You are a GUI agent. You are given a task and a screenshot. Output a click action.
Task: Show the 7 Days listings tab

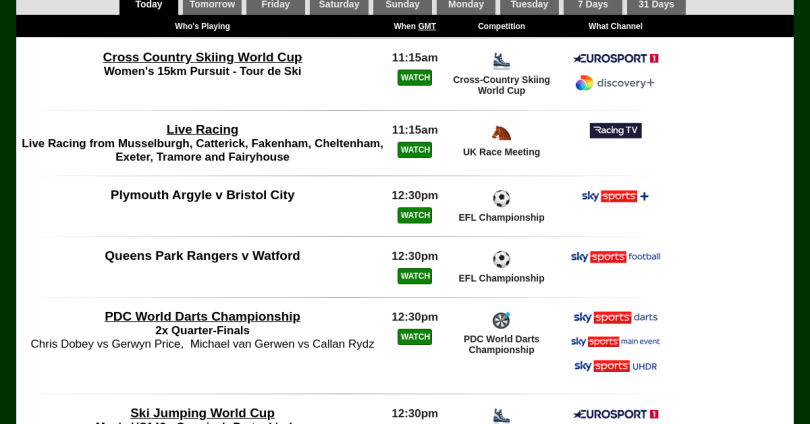pyautogui.click(x=592, y=5)
